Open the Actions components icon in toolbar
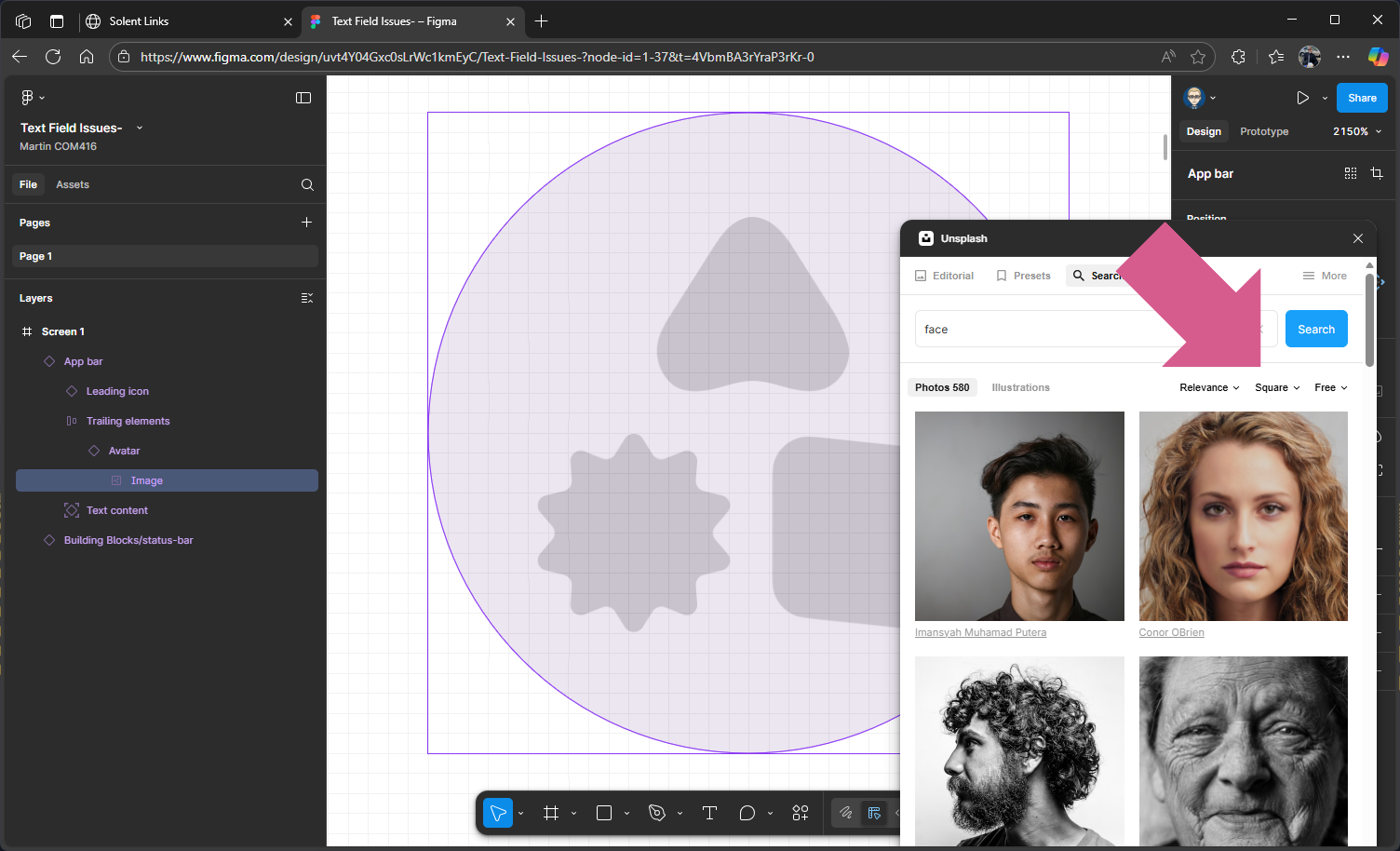The width and height of the screenshot is (1400, 851). 801,813
